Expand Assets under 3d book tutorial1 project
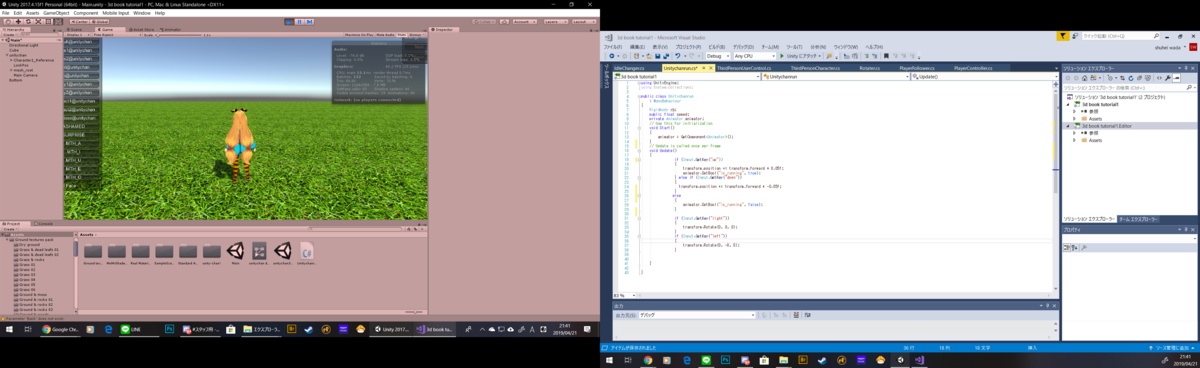Image resolution: width=1200 pixels, height=368 pixels. coord(1074,118)
